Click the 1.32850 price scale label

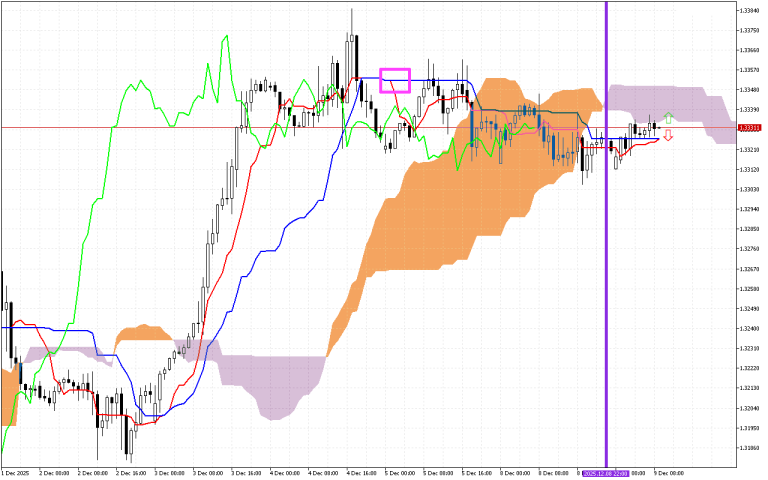pos(749,229)
